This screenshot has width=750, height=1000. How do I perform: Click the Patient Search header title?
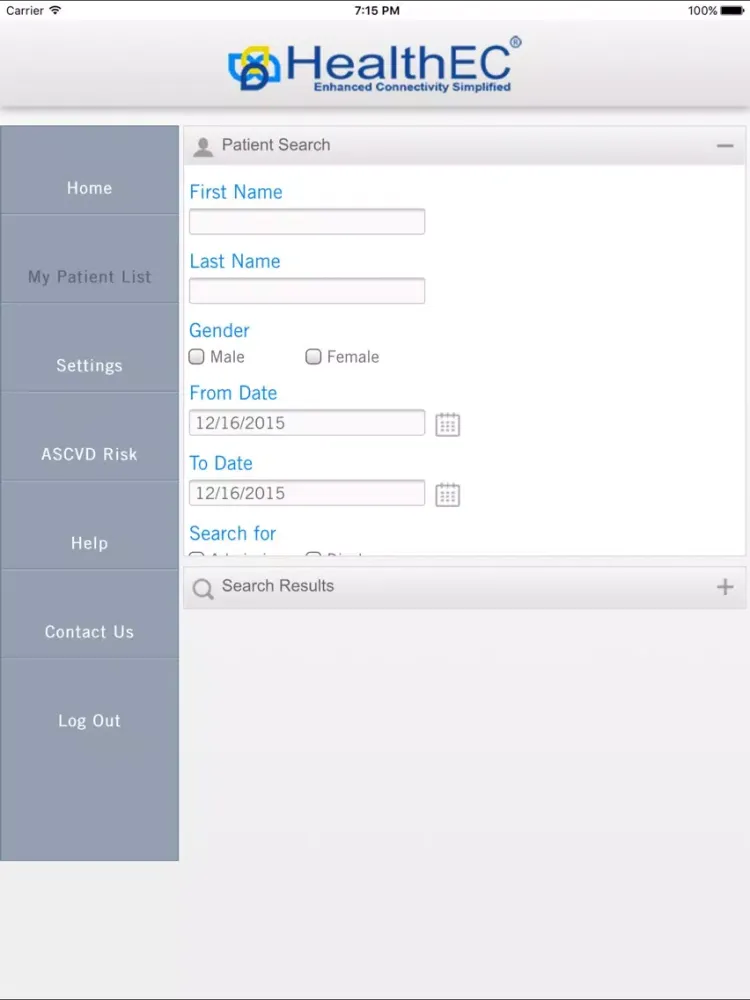276,145
